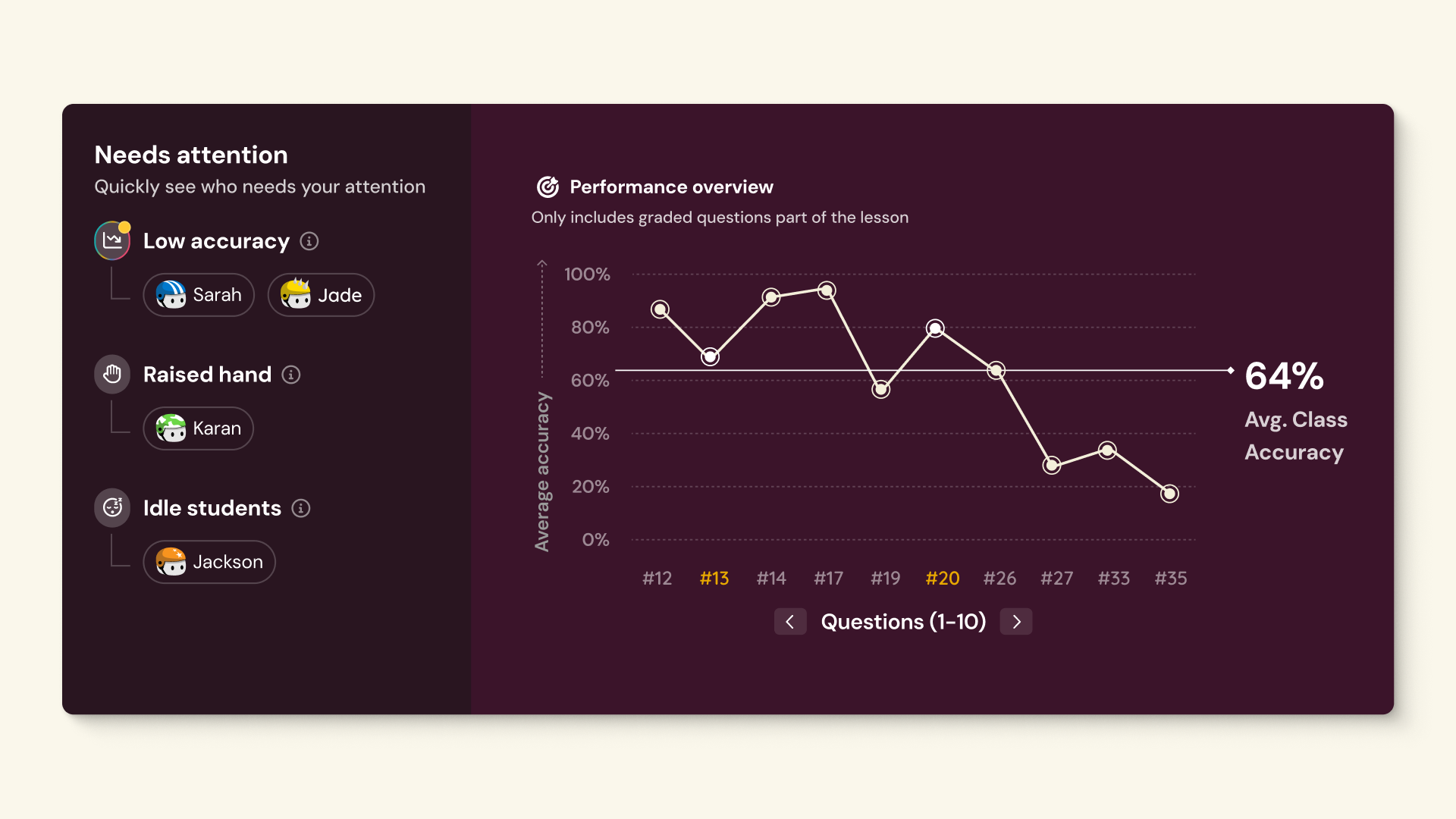The width and height of the screenshot is (1456, 819).
Task: Show info icon next to Raised hand
Action: coord(291,375)
